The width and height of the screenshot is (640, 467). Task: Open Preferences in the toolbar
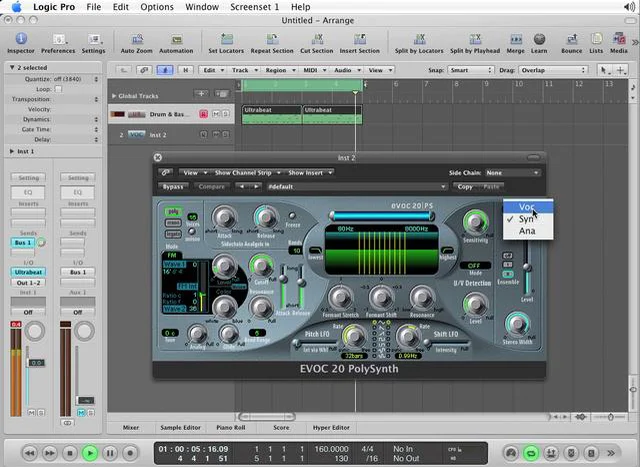click(58, 43)
